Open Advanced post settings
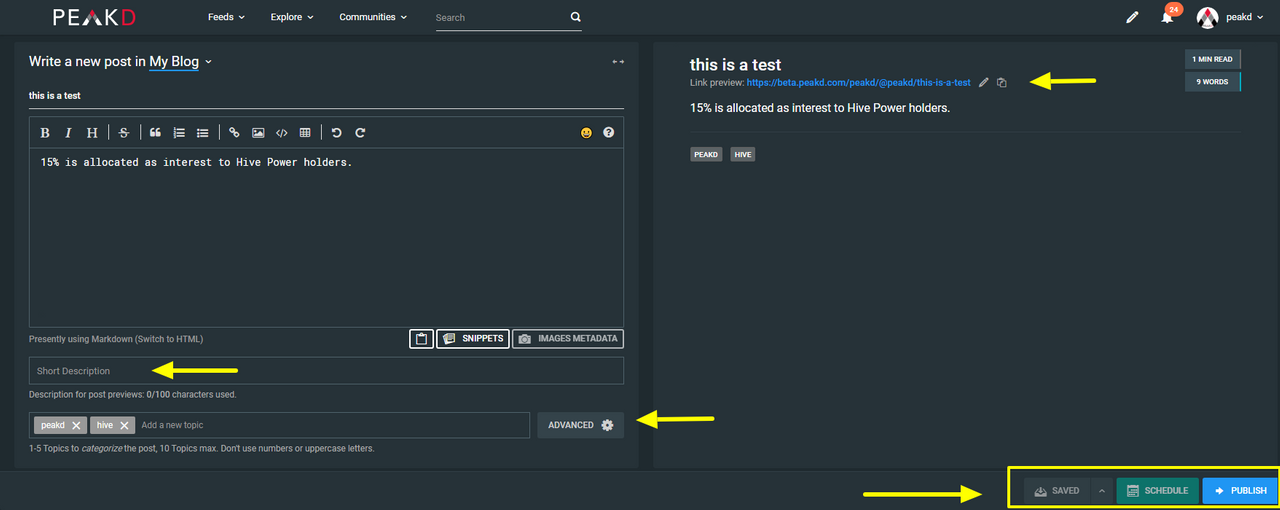Viewport: 1280px width, 510px height. [x=580, y=425]
